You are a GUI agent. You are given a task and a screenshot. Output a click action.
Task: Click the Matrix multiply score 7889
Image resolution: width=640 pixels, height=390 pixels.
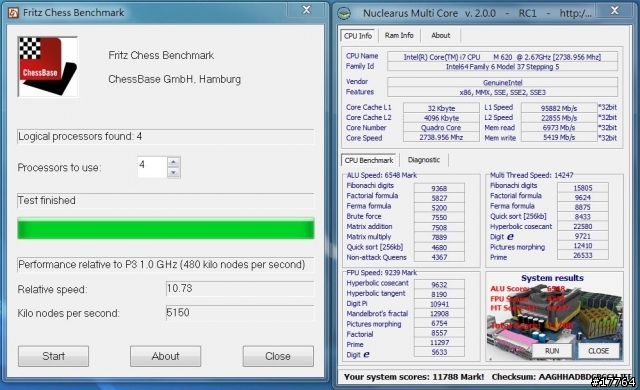(439, 237)
